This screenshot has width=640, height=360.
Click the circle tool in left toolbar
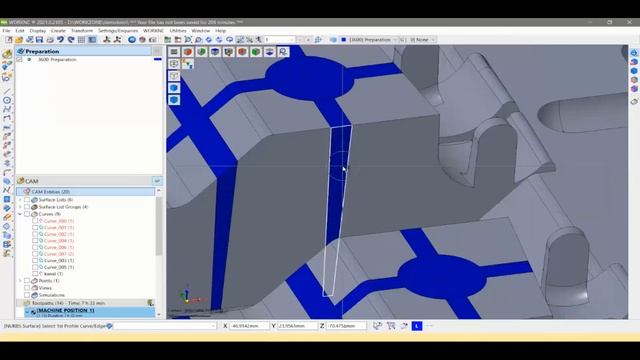pyautogui.click(x=7, y=100)
